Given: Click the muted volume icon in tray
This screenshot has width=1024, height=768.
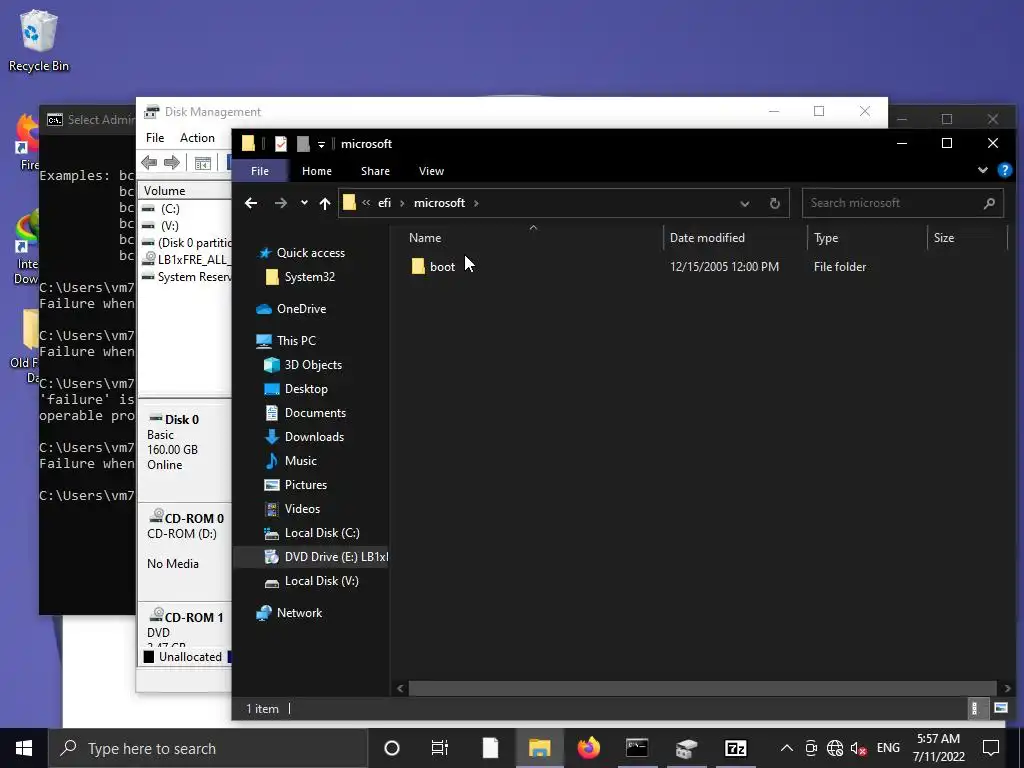Looking at the screenshot, I should (858, 748).
